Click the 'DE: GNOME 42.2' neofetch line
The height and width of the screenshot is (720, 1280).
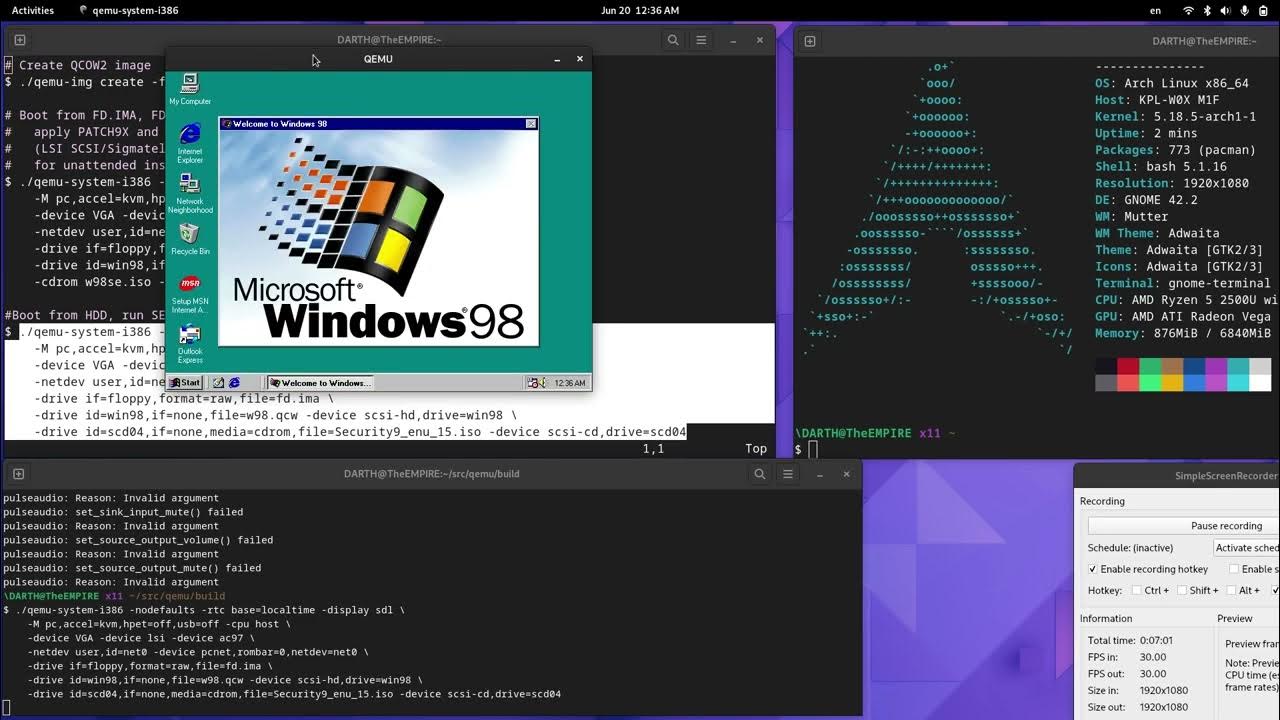click(1147, 200)
